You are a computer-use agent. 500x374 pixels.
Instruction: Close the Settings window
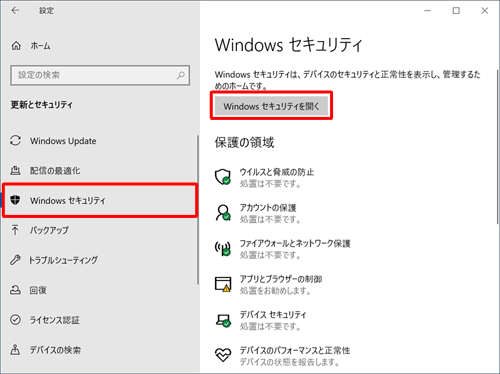(485, 11)
